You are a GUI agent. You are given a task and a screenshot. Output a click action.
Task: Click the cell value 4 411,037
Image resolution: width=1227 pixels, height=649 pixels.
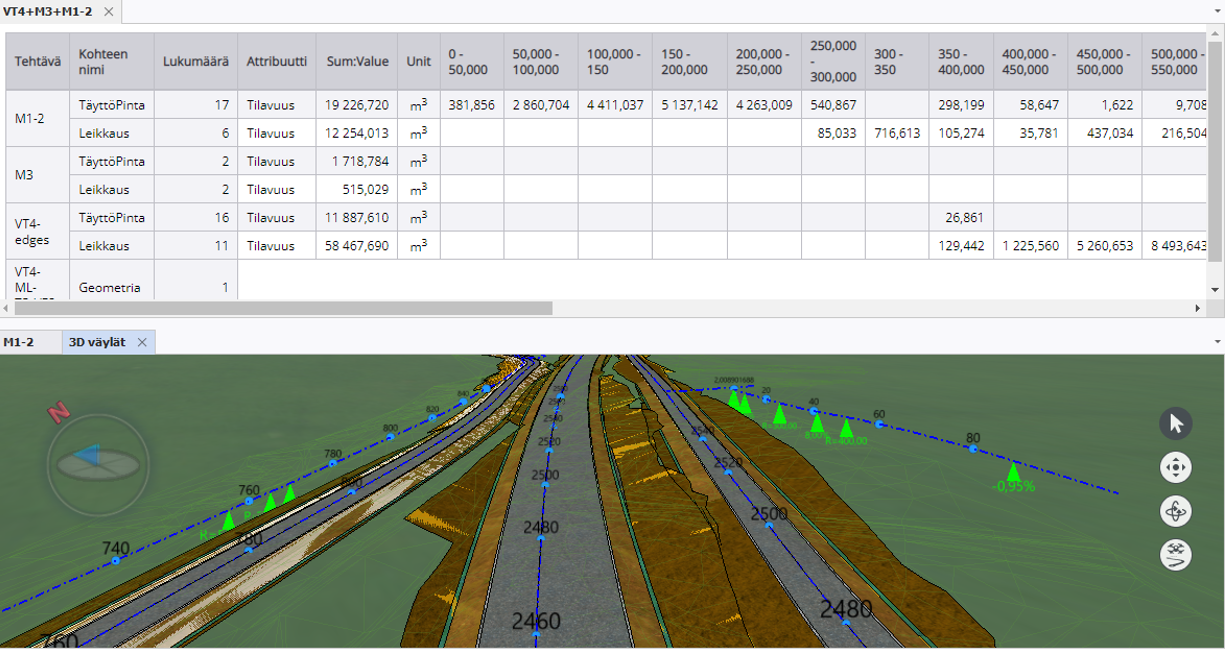pyautogui.click(x=615, y=105)
